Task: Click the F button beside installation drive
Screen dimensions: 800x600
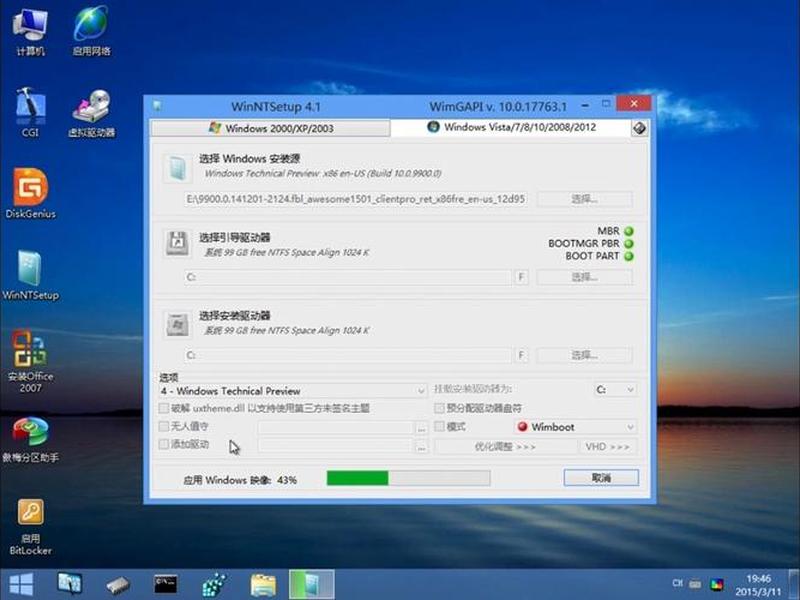Action: [x=521, y=355]
